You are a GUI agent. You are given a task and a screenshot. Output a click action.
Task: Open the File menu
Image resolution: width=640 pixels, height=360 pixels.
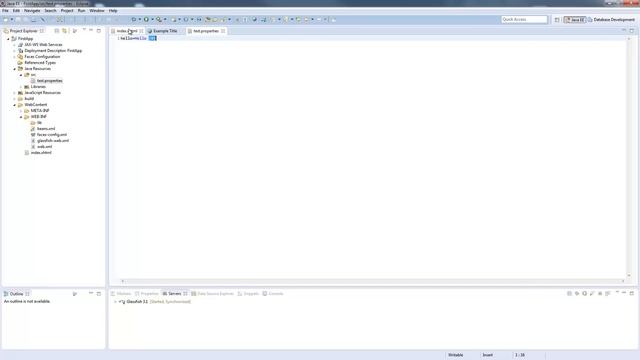tap(5, 11)
